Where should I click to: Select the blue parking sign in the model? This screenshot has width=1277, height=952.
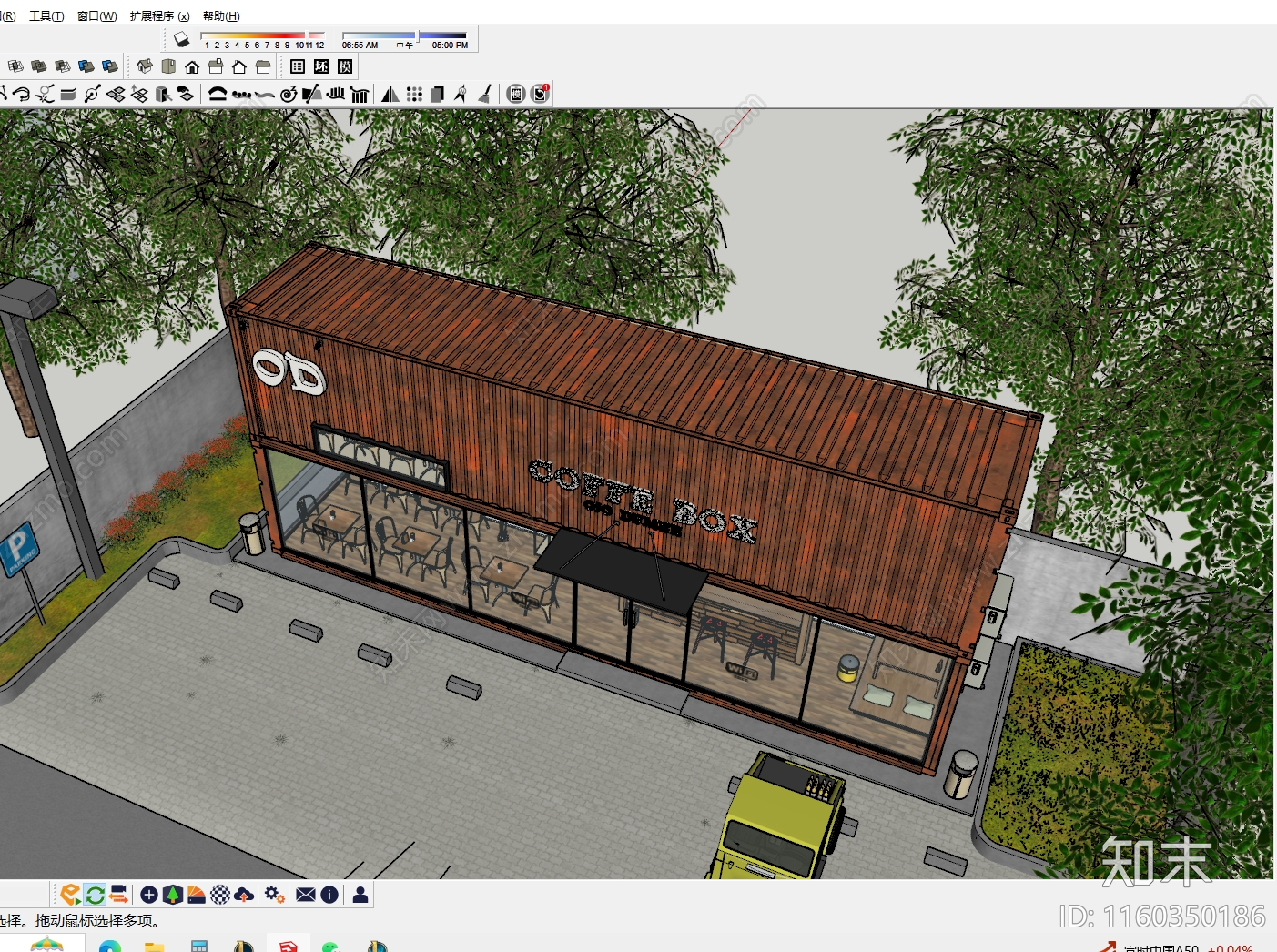pyautogui.click(x=18, y=549)
